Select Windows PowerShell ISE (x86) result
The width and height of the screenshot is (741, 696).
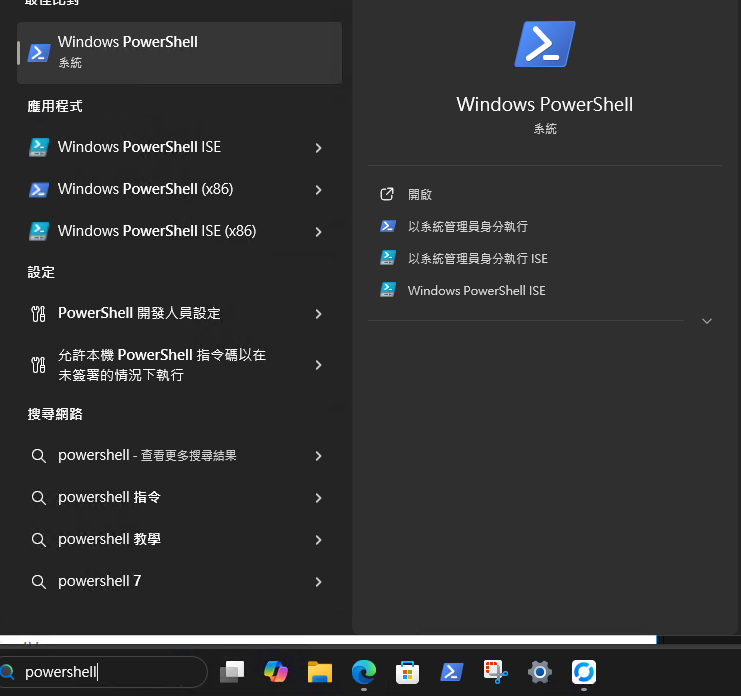(x=179, y=232)
